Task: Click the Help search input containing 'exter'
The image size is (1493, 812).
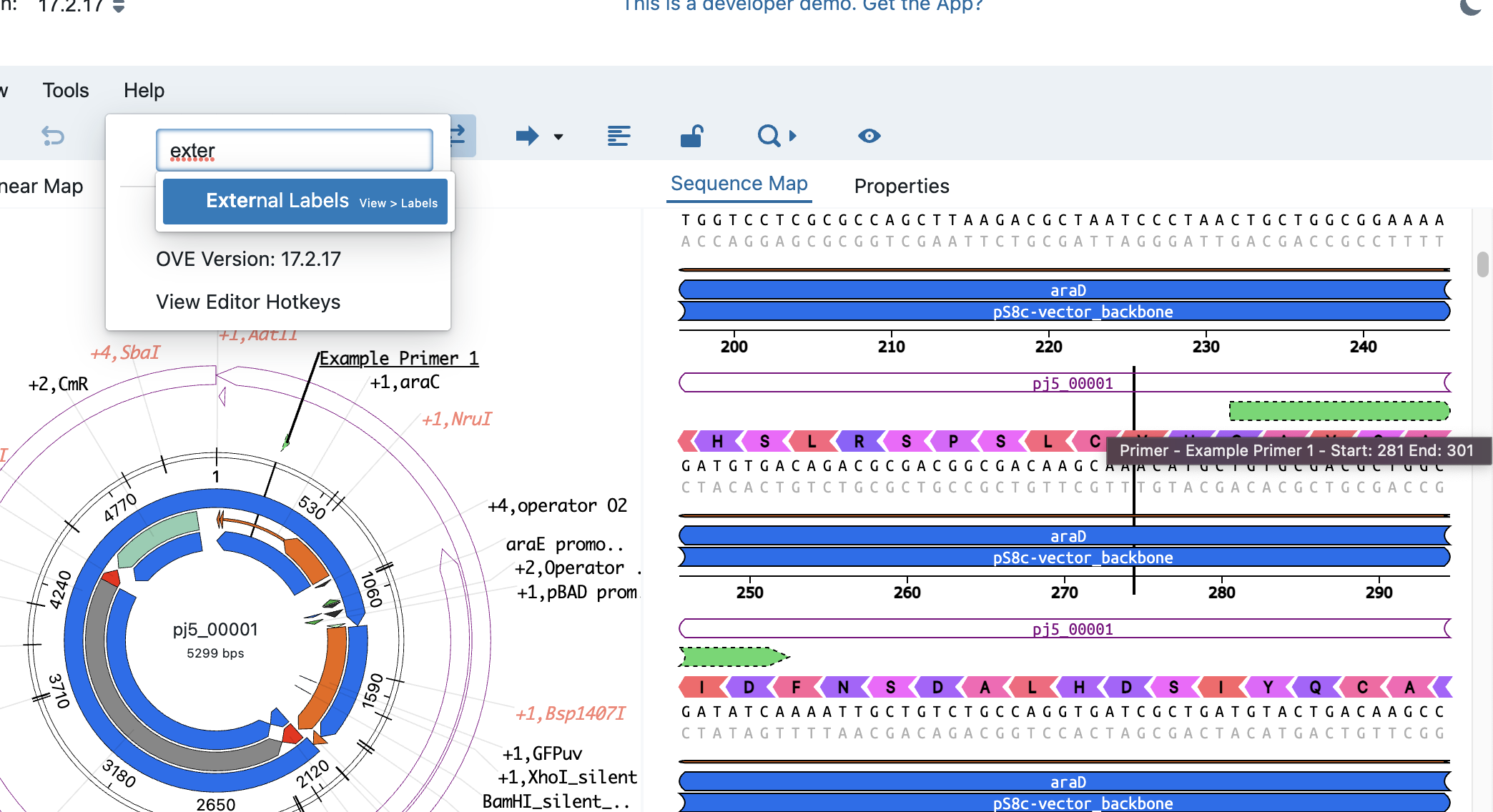Action: coord(294,149)
